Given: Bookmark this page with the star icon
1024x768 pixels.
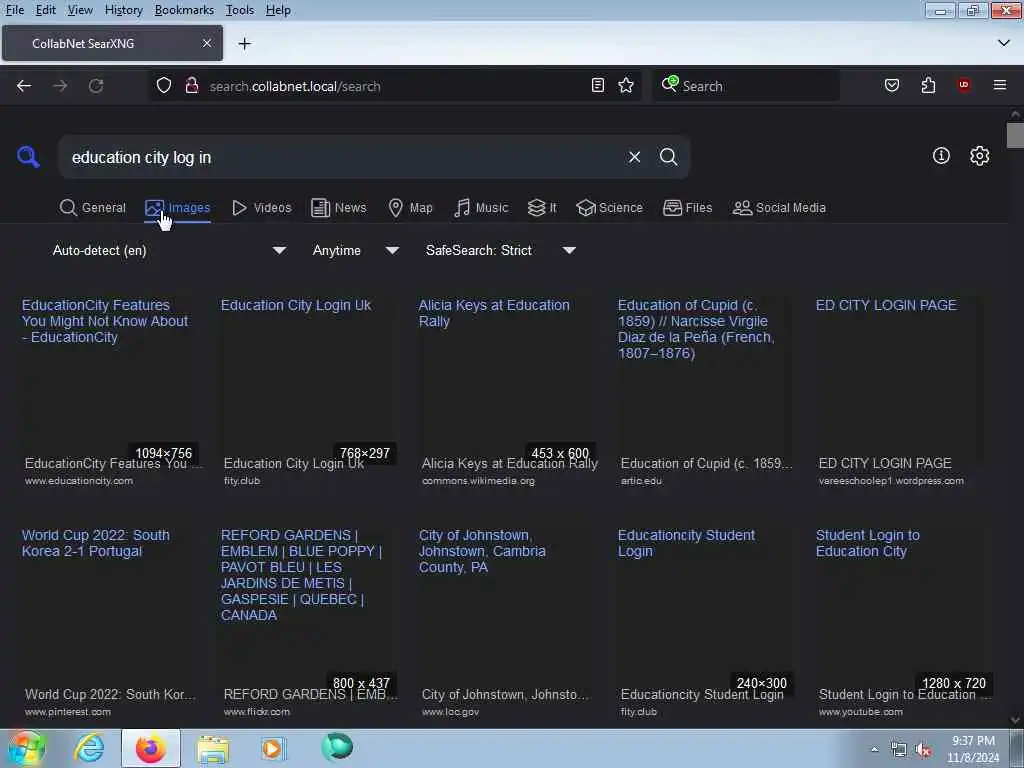Looking at the screenshot, I should point(626,85).
